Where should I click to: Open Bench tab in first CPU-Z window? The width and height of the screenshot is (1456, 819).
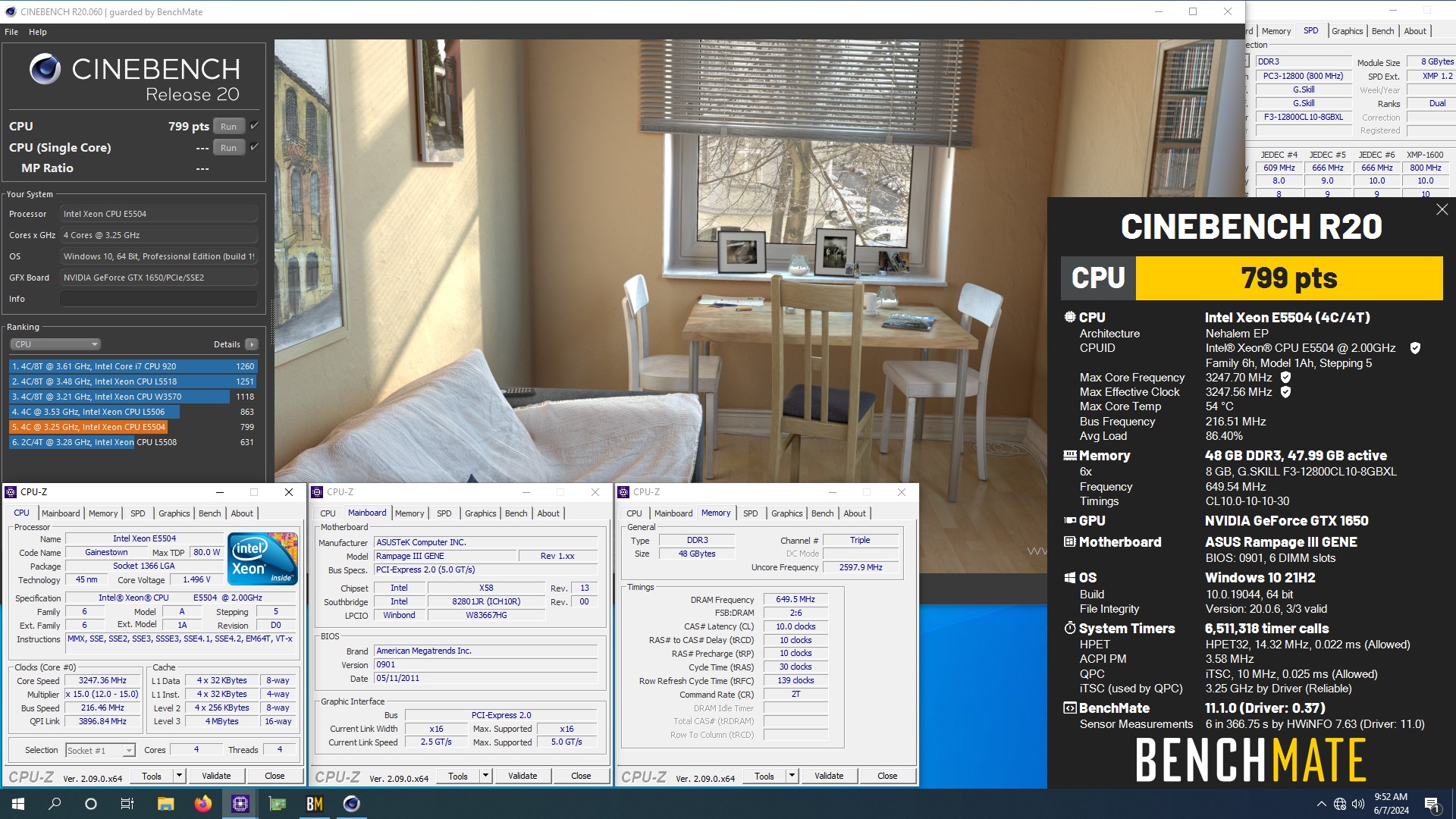click(209, 513)
